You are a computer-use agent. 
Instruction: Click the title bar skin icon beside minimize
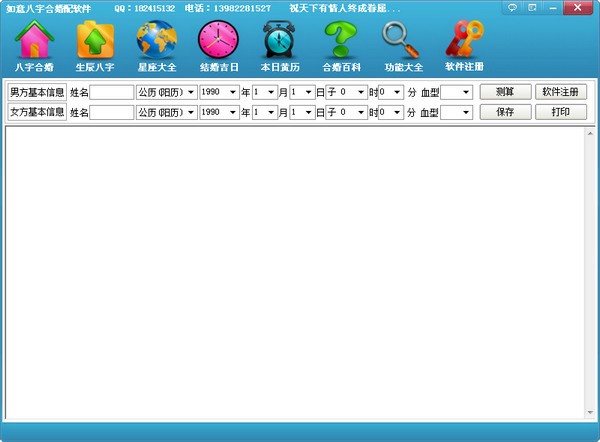pos(532,7)
